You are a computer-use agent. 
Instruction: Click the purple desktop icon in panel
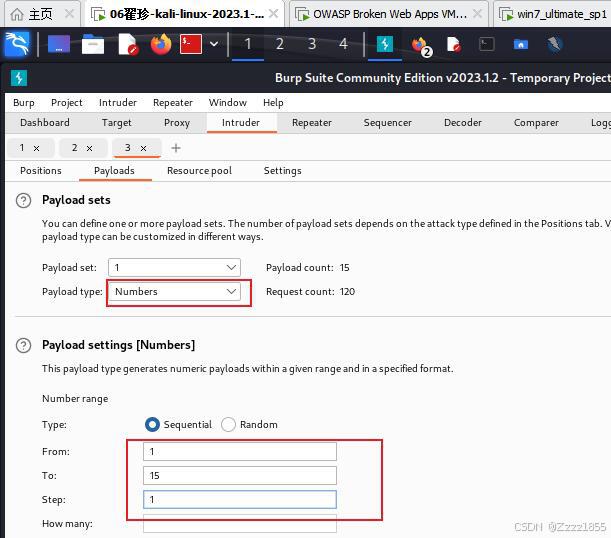tap(59, 44)
